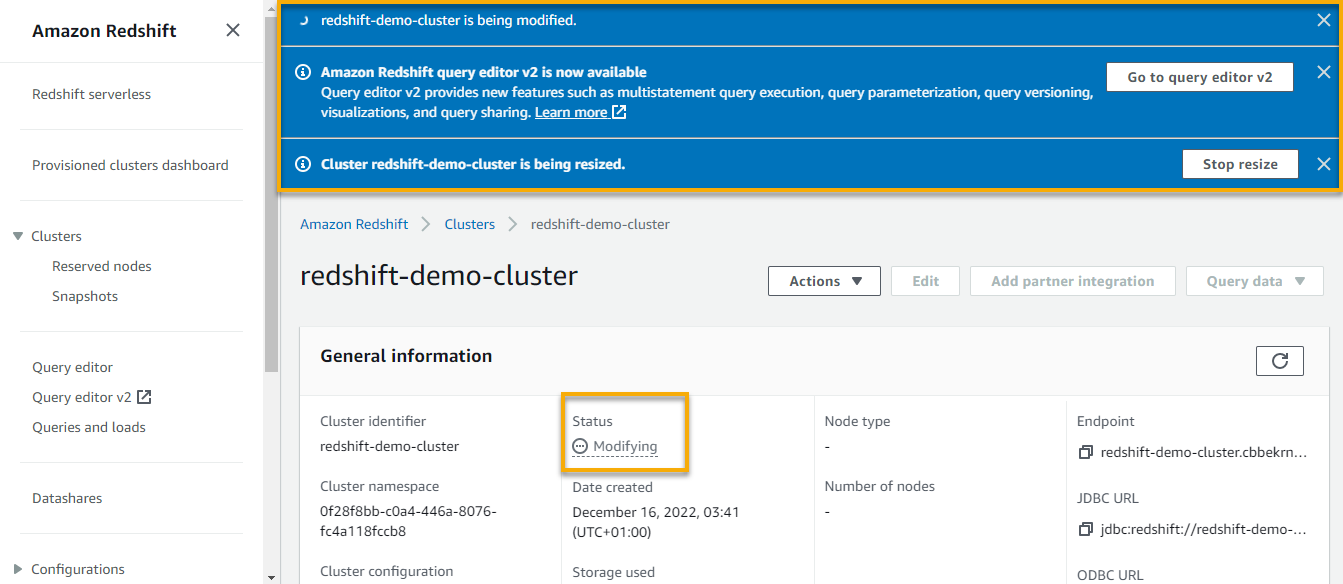Click the sidebar scrollbar down arrow
Image resolution: width=1343 pixels, height=584 pixels.
[x=270, y=577]
